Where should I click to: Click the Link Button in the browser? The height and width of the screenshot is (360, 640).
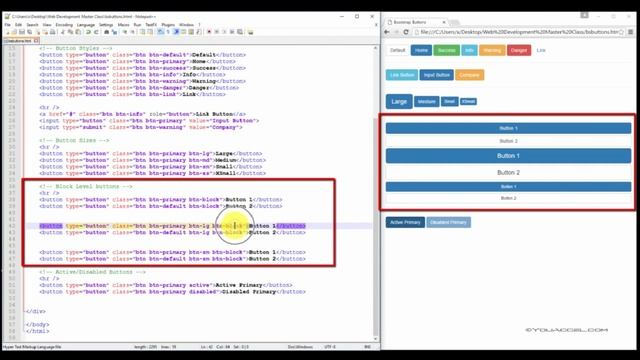coord(402,75)
